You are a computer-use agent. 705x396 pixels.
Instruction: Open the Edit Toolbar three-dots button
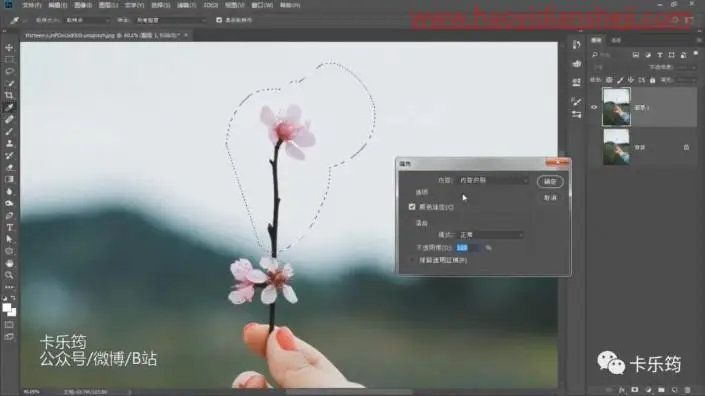tap(9, 287)
